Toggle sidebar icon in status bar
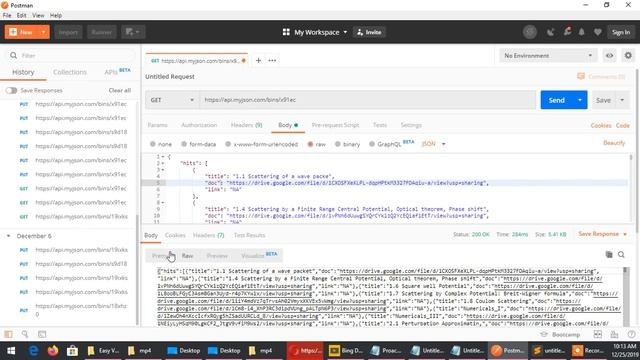Viewport: 640px width, 360px height. click(x=8, y=334)
